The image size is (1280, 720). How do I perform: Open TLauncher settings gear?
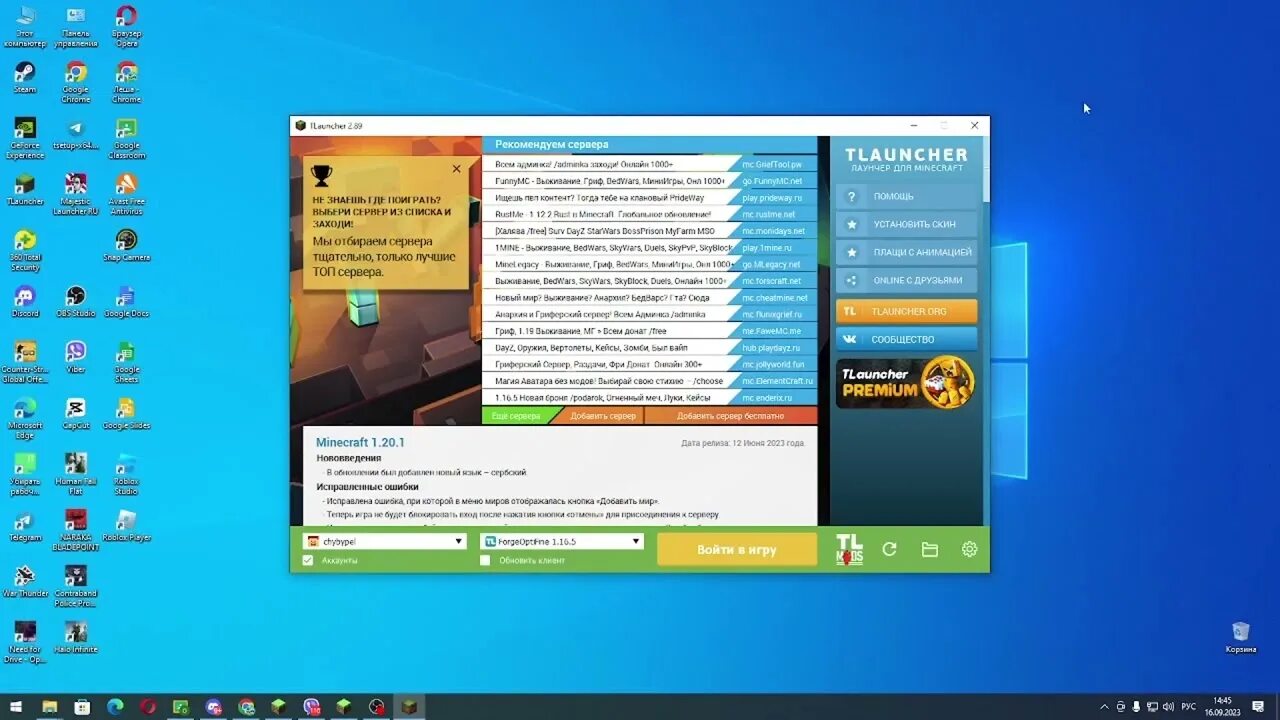pyautogui.click(x=969, y=549)
